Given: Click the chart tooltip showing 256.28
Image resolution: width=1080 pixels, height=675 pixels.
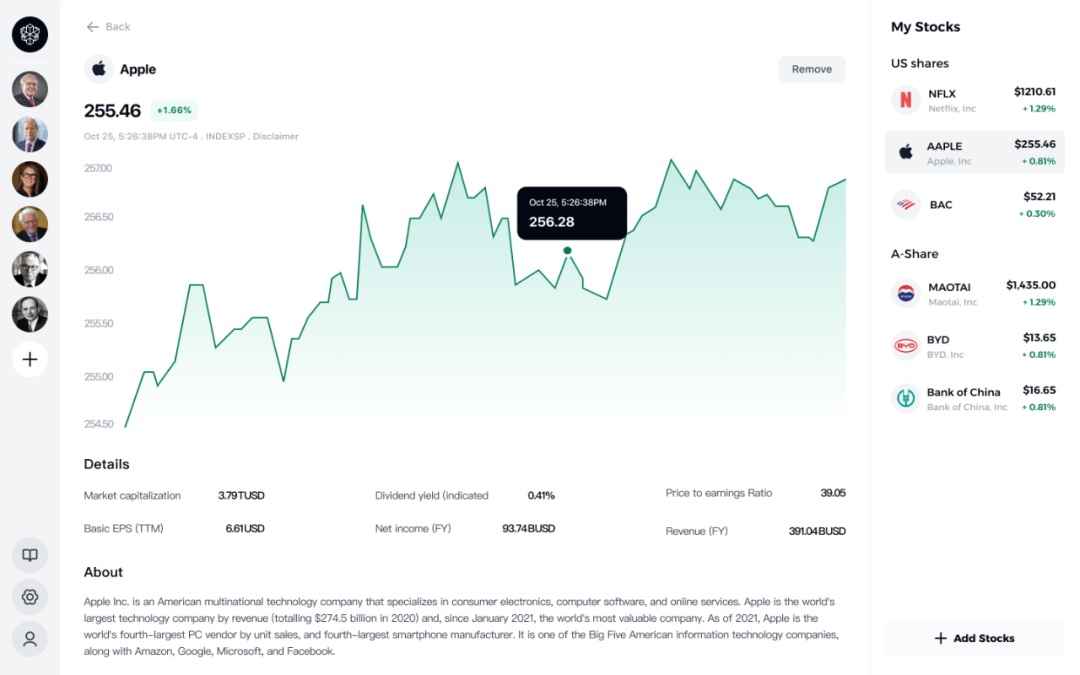Looking at the screenshot, I should click(x=571, y=212).
